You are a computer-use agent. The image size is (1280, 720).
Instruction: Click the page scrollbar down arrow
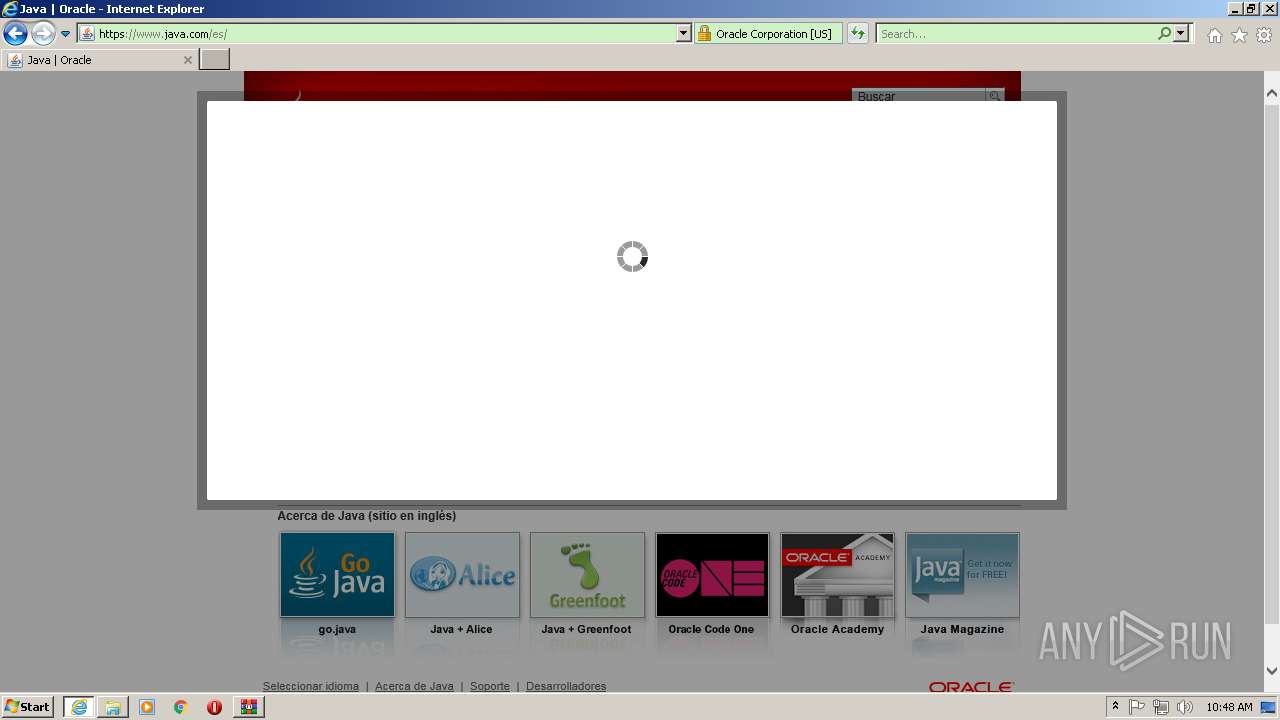click(x=1272, y=671)
